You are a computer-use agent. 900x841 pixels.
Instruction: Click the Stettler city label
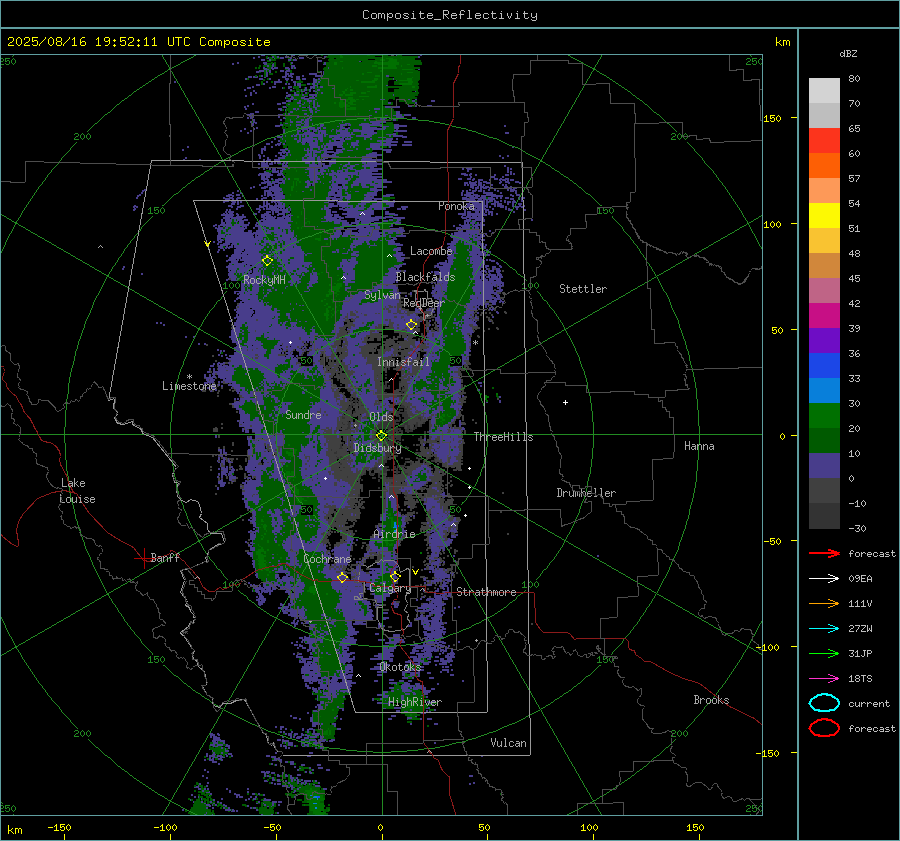pyautogui.click(x=583, y=289)
